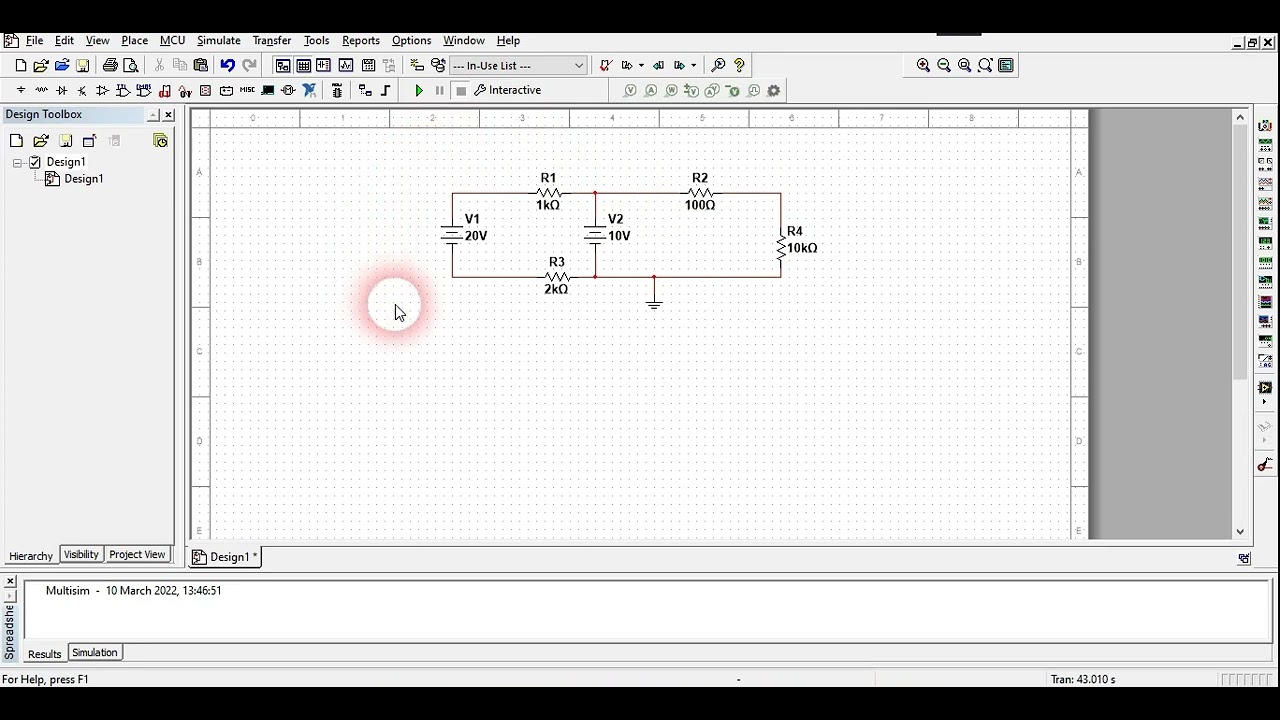Toggle the Design1 project checkbox

[35, 162]
